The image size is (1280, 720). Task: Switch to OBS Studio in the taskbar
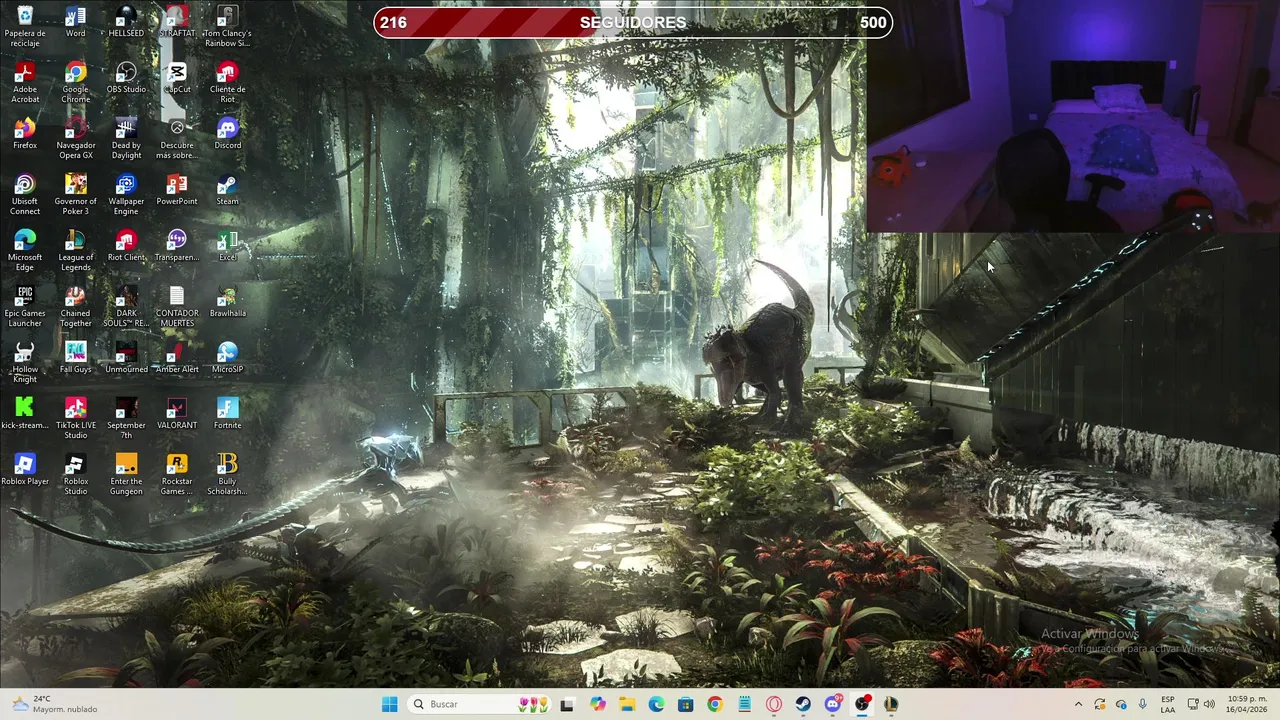(x=862, y=704)
